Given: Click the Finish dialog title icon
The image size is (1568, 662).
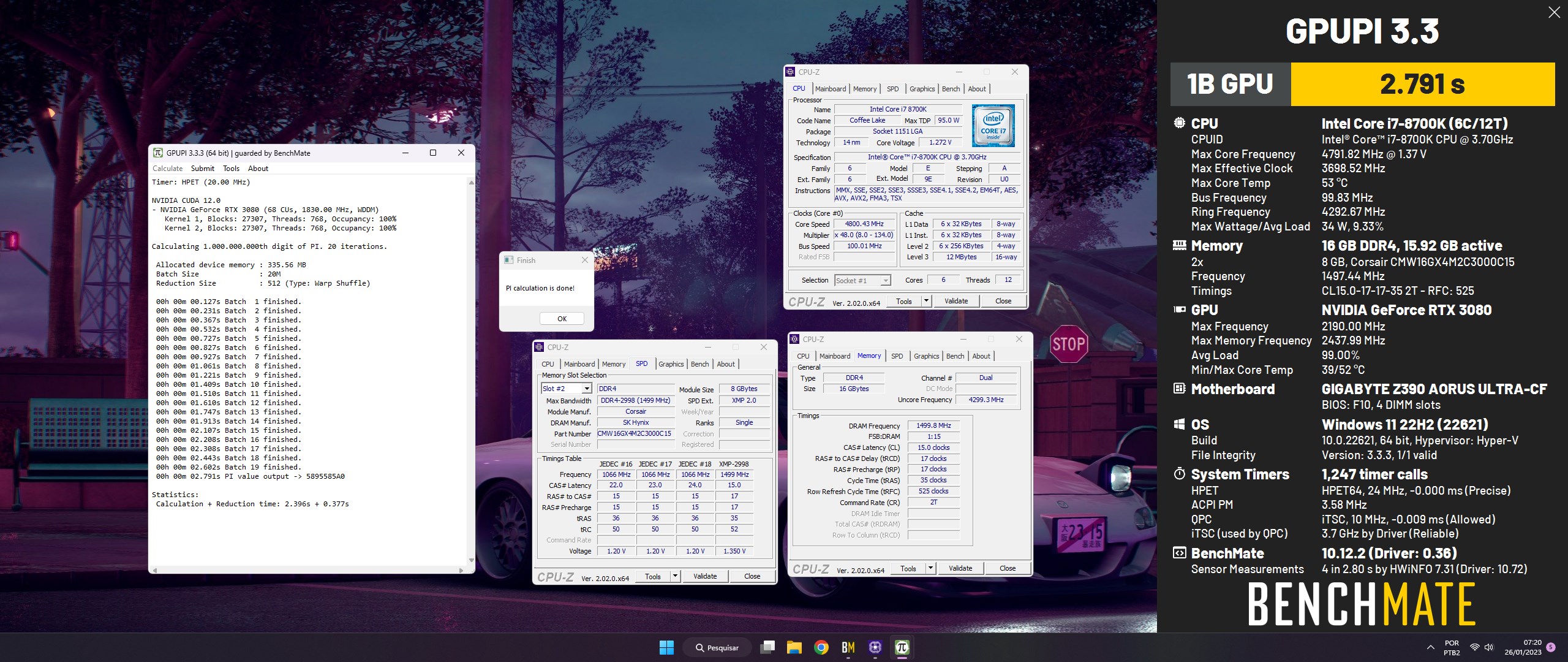Looking at the screenshot, I should point(509,260).
